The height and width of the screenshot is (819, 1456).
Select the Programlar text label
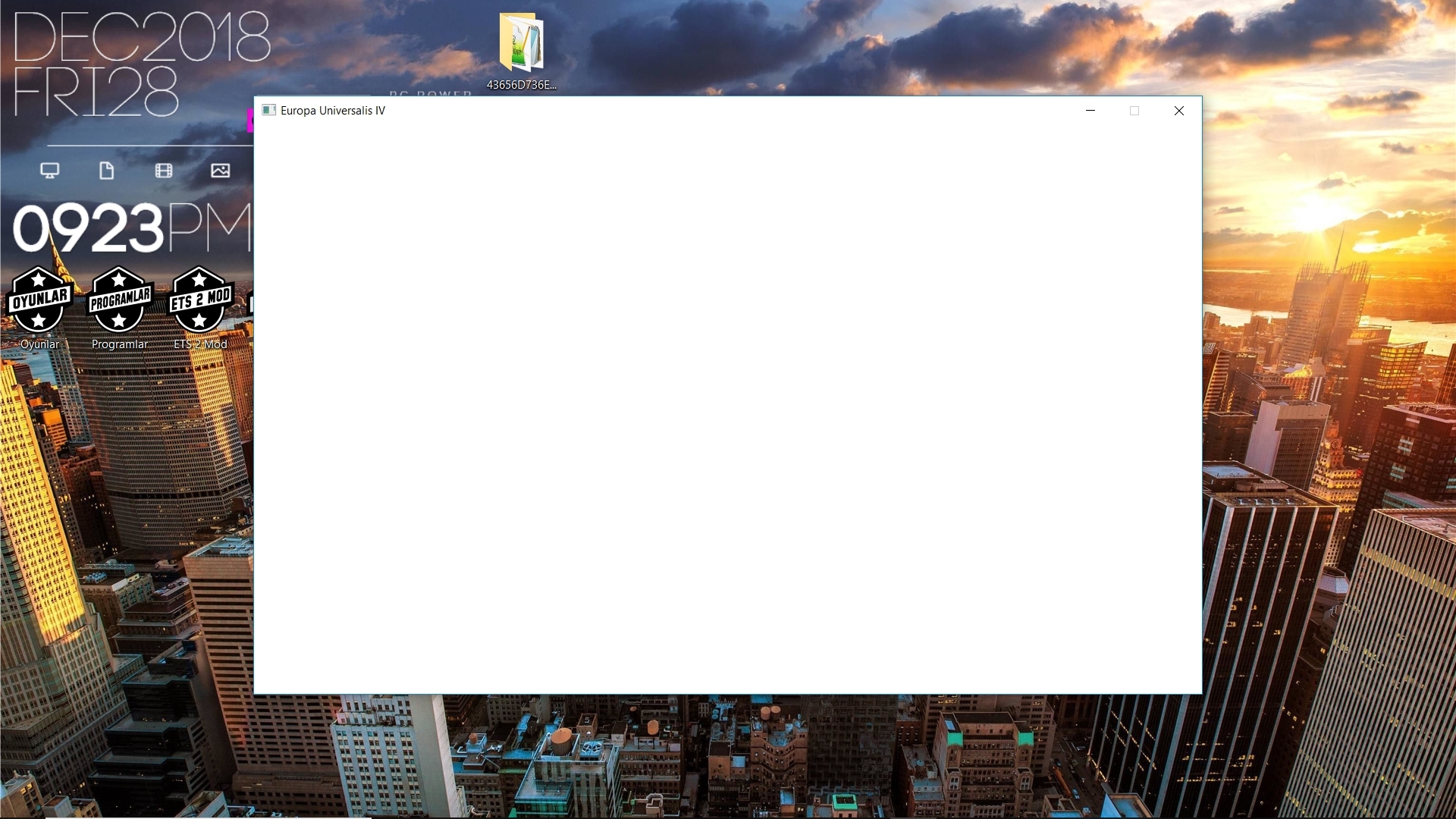point(119,344)
